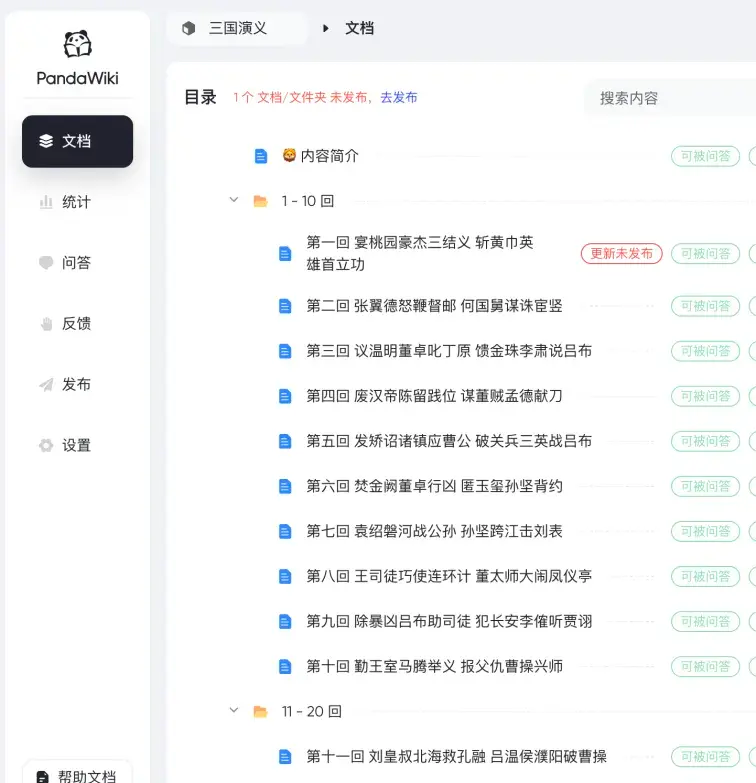
Task: Open 第十一回 刘皇叔北海救孔融 document
Action: point(456,757)
